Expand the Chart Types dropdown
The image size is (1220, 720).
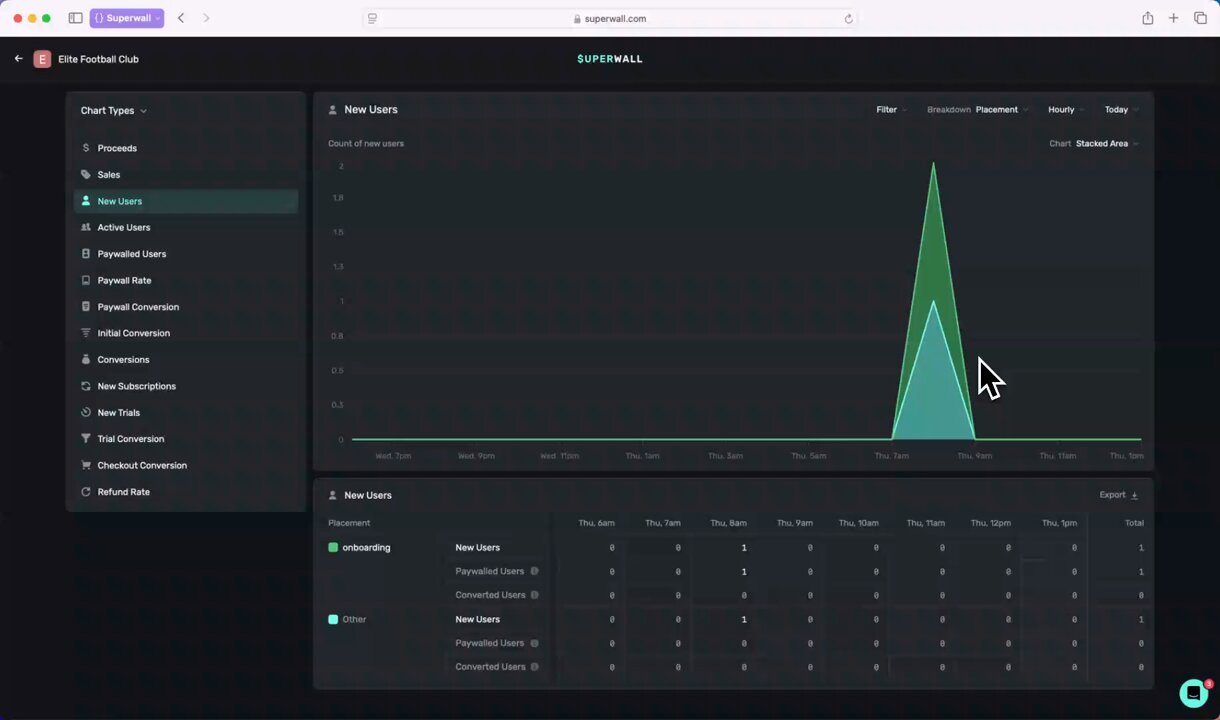coord(114,111)
